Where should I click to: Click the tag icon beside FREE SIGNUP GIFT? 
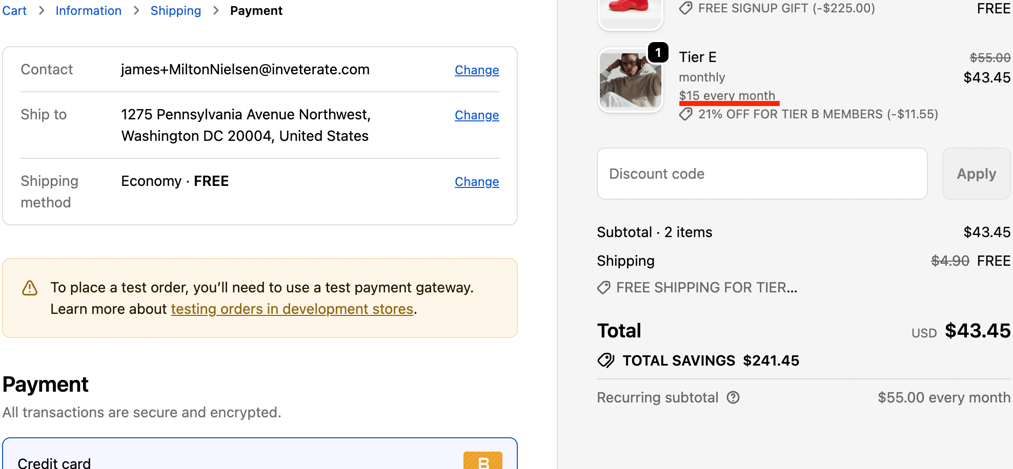[x=686, y=8]
